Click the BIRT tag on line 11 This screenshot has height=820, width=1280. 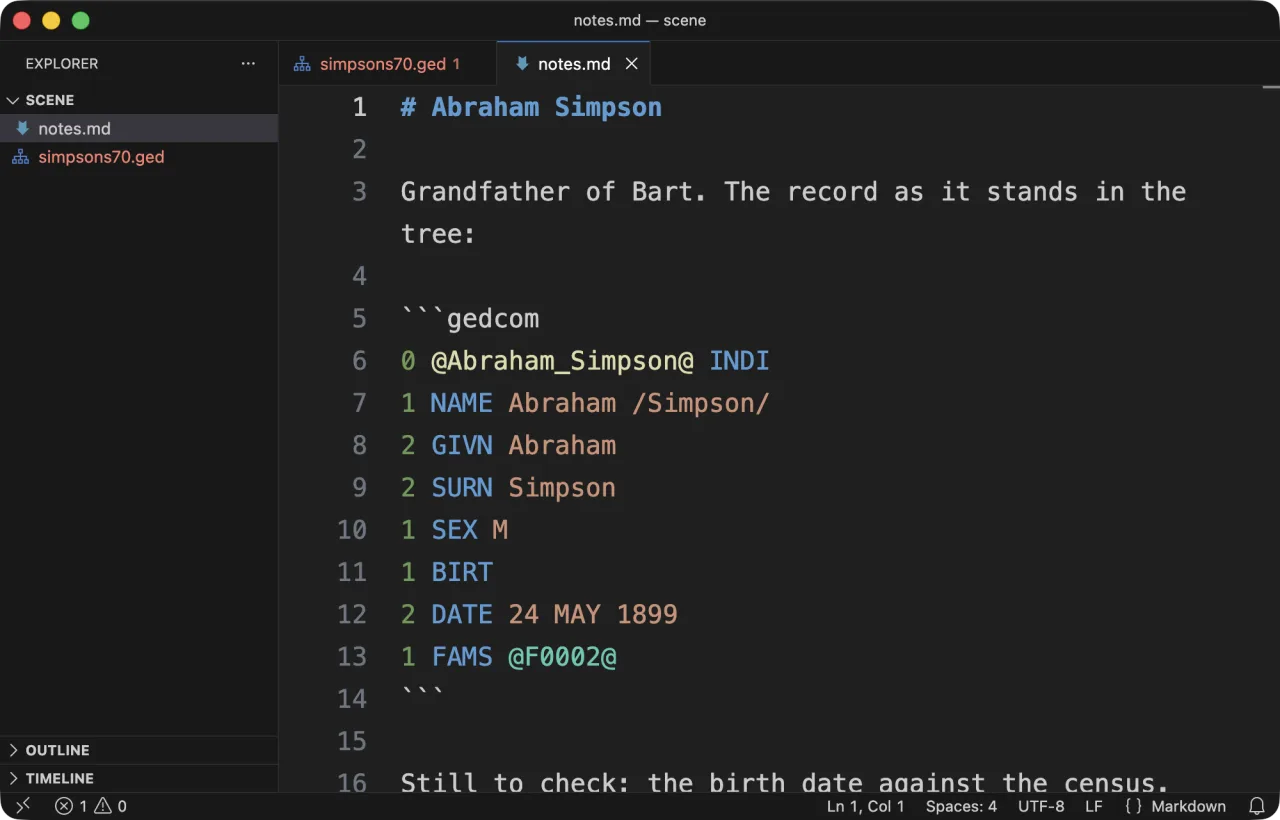coord(462,572)
